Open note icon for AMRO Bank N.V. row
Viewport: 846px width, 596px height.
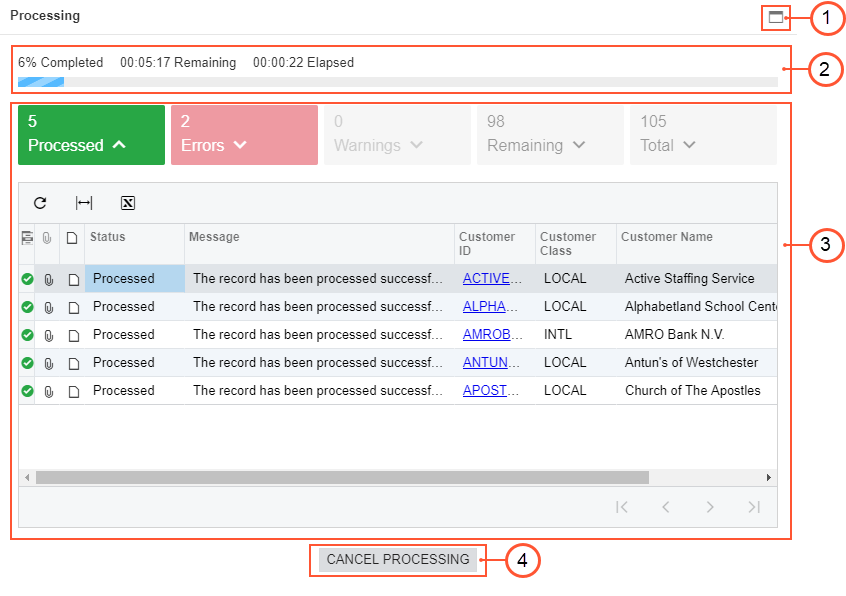click(72, 335)
